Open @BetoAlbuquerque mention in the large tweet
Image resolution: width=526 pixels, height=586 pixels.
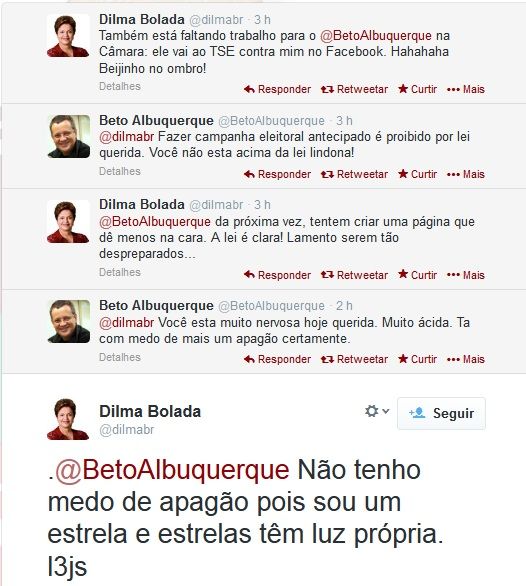click(172, 469)
